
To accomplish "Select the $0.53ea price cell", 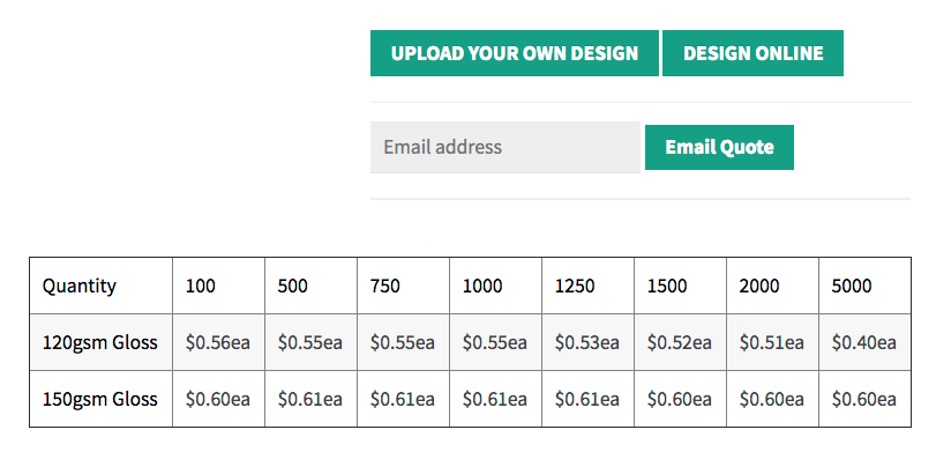I will point(587,342).
